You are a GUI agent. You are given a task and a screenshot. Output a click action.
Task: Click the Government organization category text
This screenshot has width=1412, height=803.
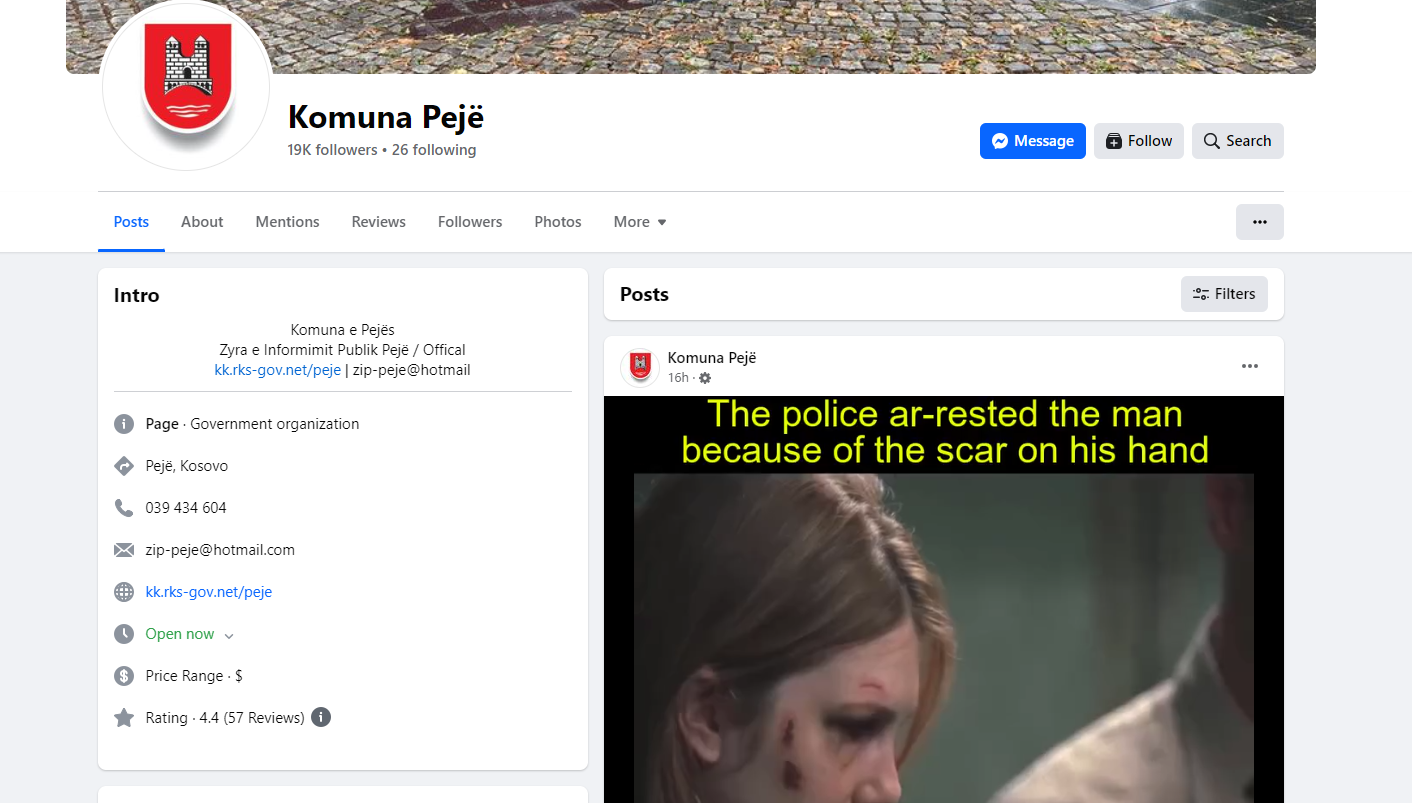tap(275, 424)
